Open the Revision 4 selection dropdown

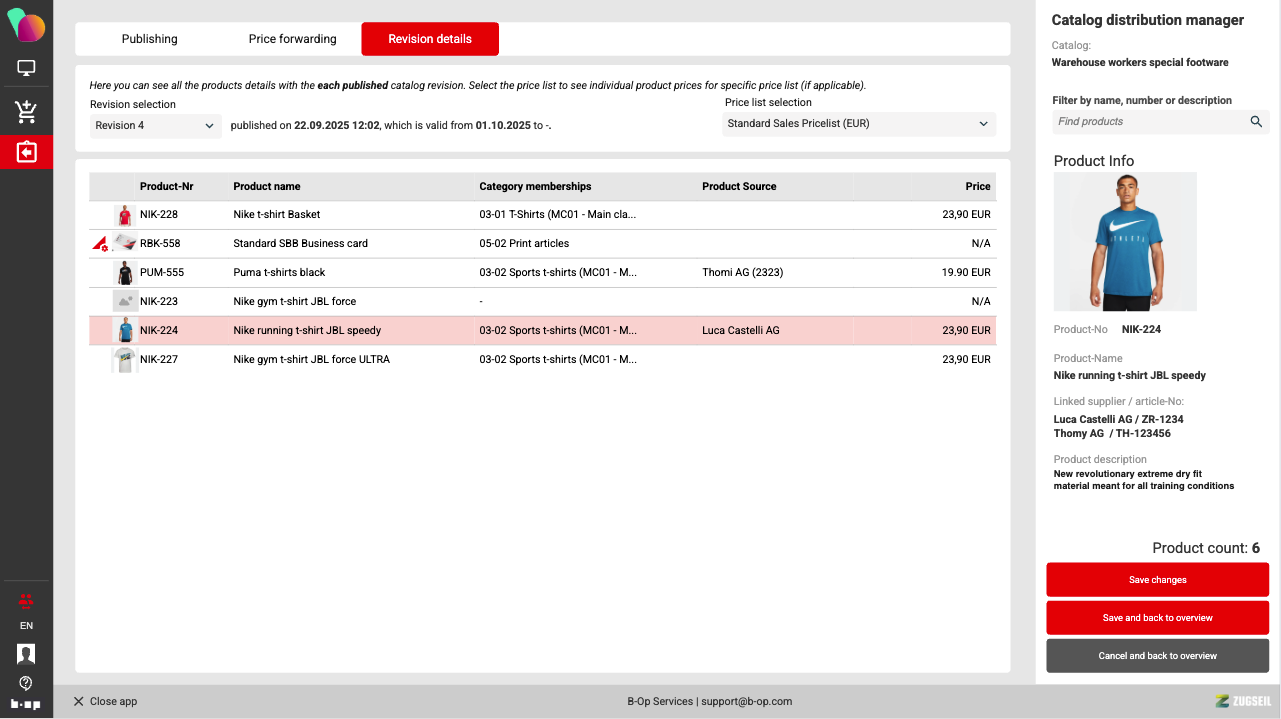pyautogui.click(x=155, y=126)
